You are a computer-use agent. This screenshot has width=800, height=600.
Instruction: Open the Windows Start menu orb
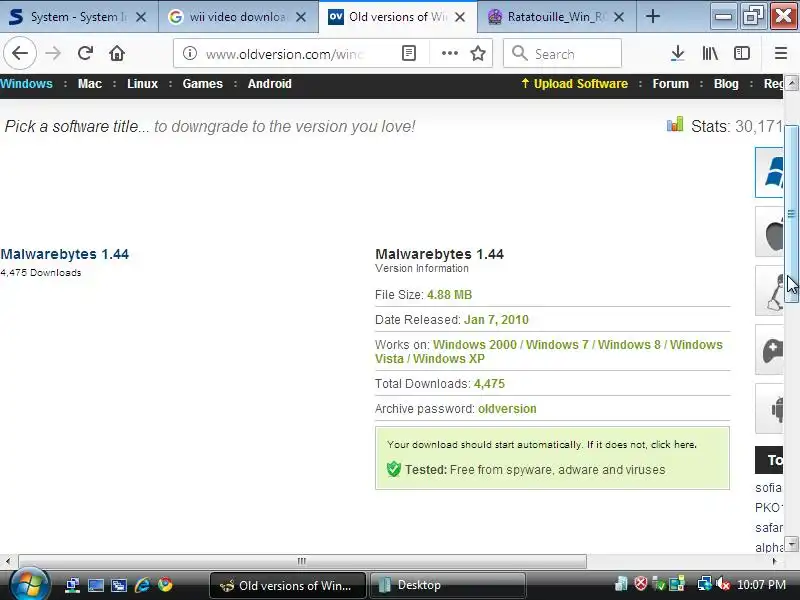click(30, 584)
